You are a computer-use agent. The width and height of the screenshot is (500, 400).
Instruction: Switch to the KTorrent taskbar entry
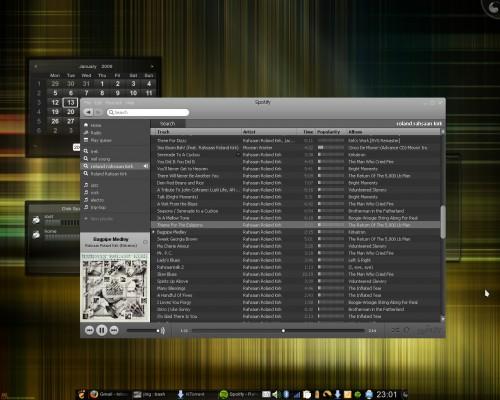192,394
